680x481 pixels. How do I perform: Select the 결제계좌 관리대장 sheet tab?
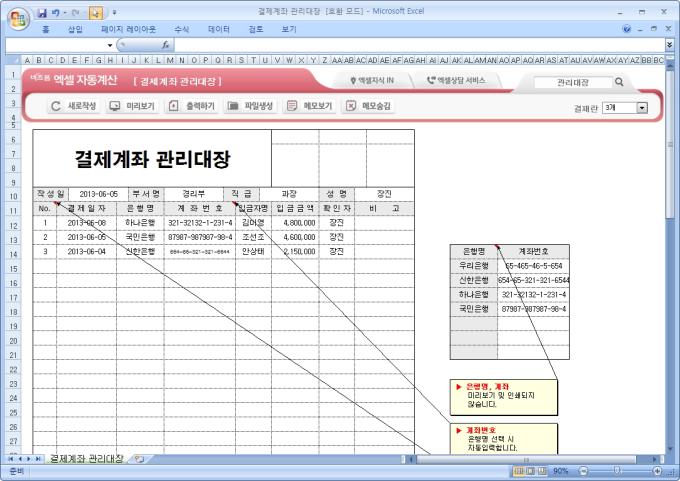pyautogui.click(x=86, y=458)
